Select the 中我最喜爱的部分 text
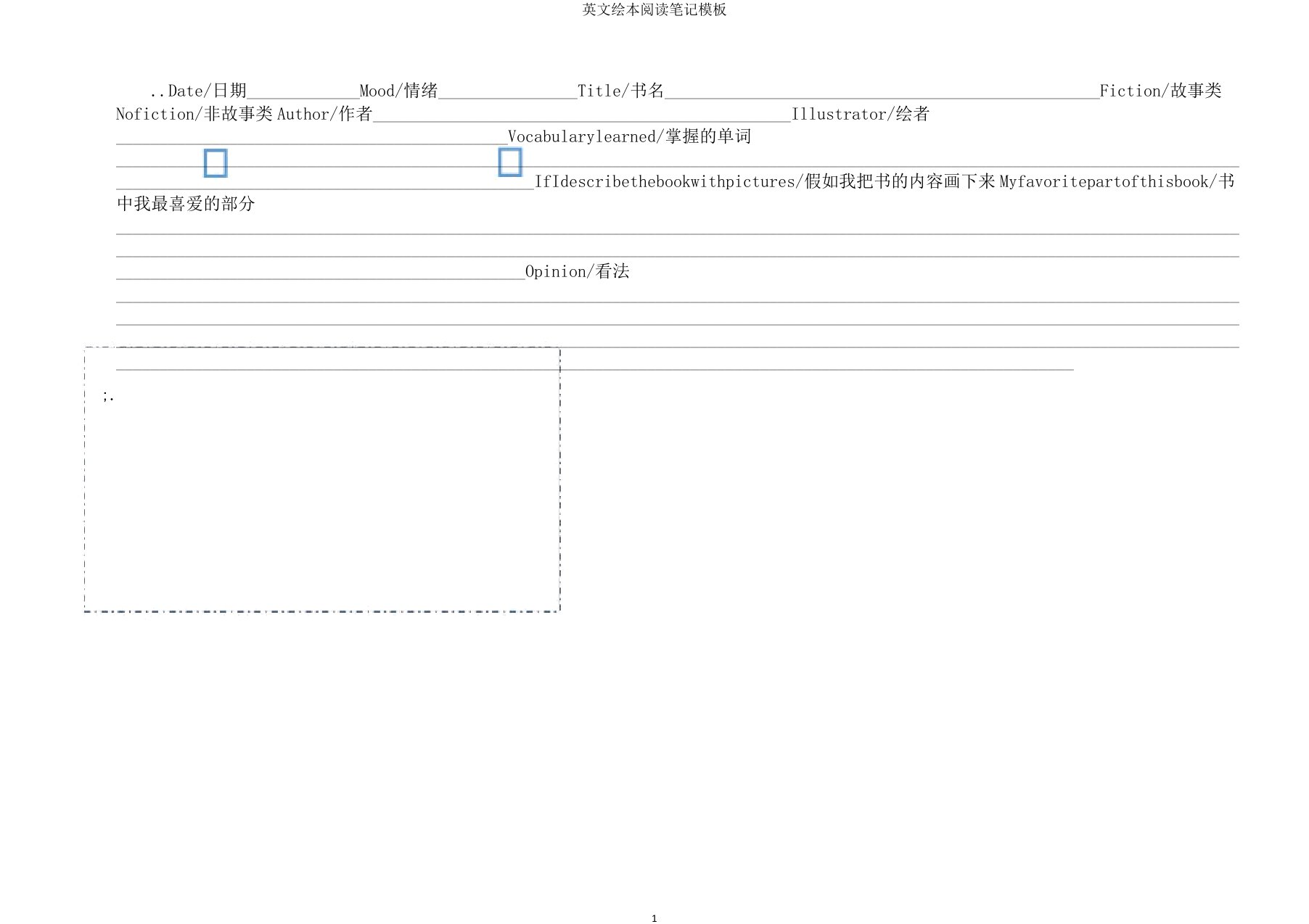 click(x=186, y=204)
